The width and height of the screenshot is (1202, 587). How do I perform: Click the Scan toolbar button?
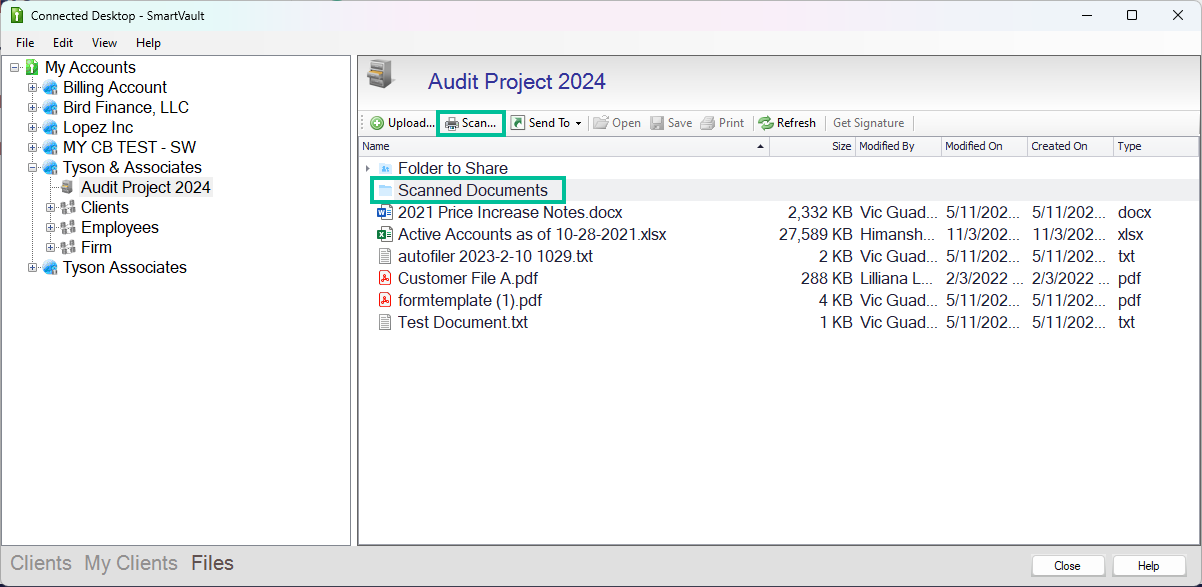tap(471, 123)
